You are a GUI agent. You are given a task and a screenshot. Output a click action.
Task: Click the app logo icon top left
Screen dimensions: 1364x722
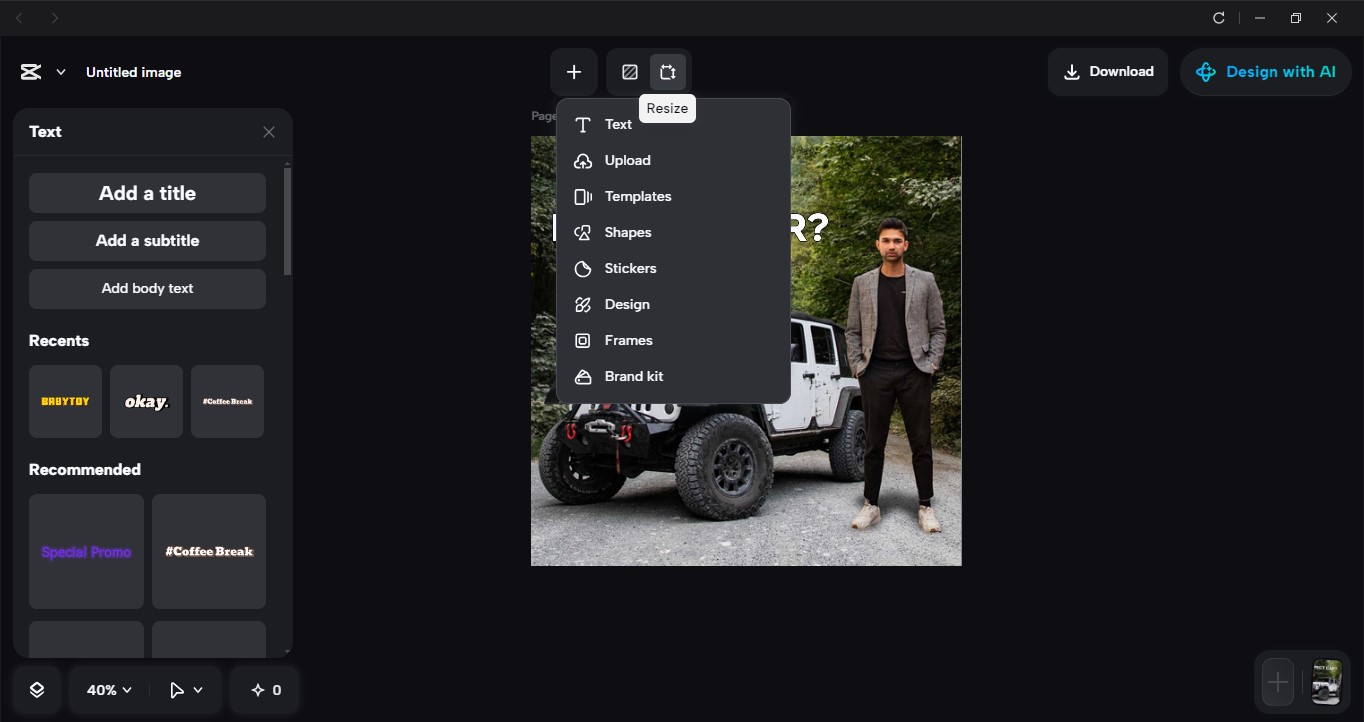30,71
